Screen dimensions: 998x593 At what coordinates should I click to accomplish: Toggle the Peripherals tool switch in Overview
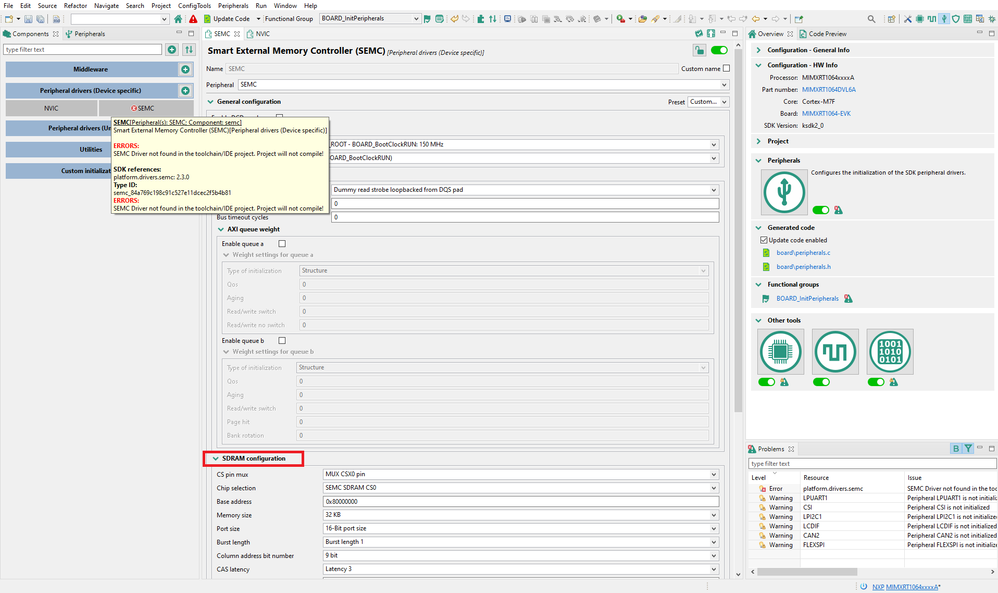[x=820, y=210]
